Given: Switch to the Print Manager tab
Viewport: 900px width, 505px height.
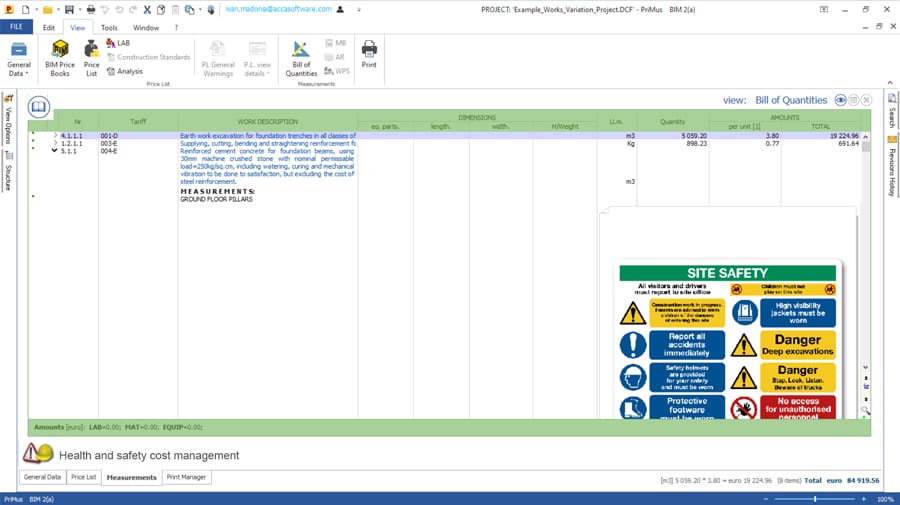Looking at the screenshot, I should [186, 478].
